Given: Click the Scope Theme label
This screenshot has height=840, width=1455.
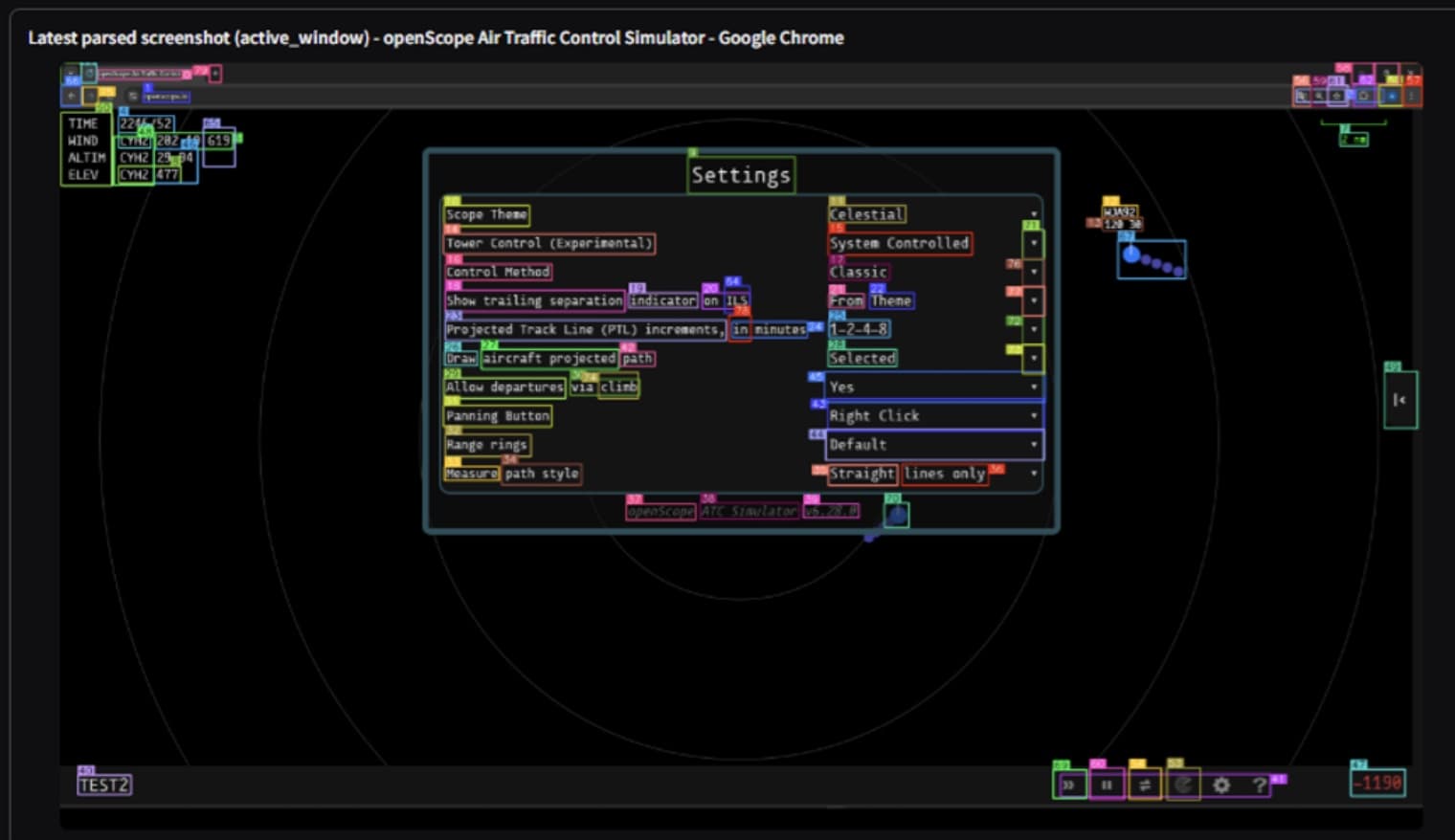Looking at the screenshot, I should 486,214.
